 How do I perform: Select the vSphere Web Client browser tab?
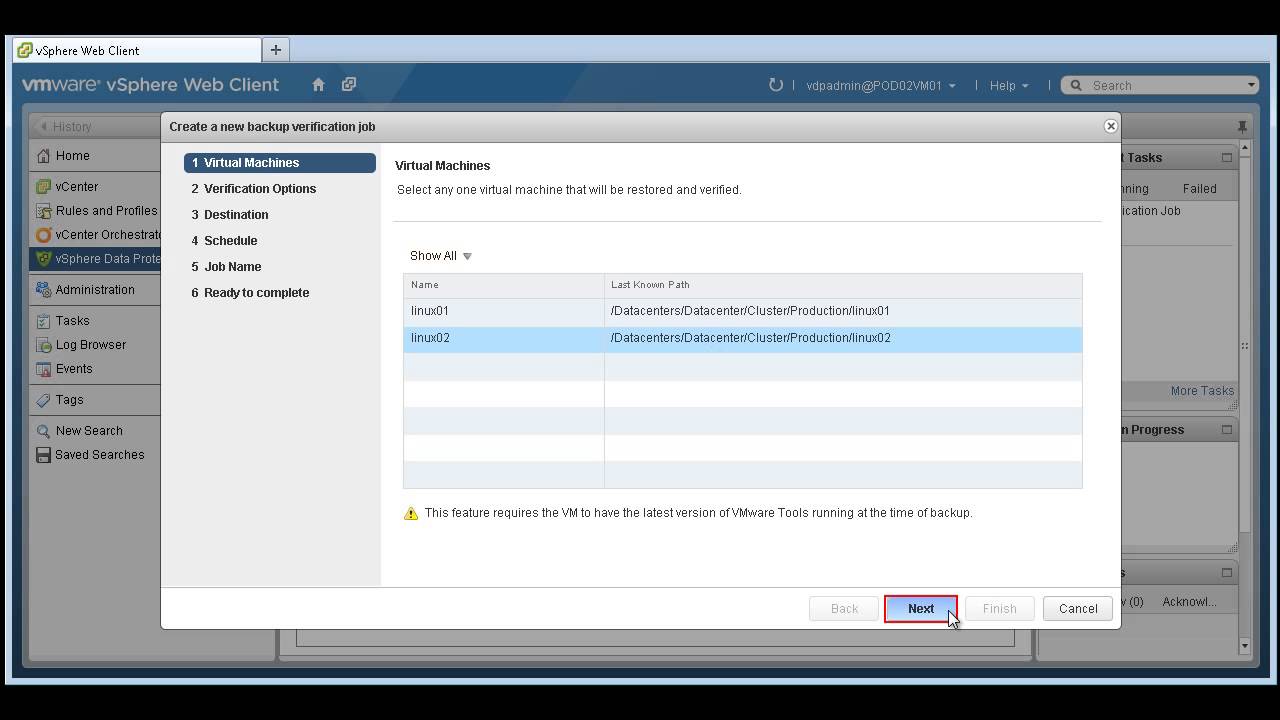(x=137, y=50)
